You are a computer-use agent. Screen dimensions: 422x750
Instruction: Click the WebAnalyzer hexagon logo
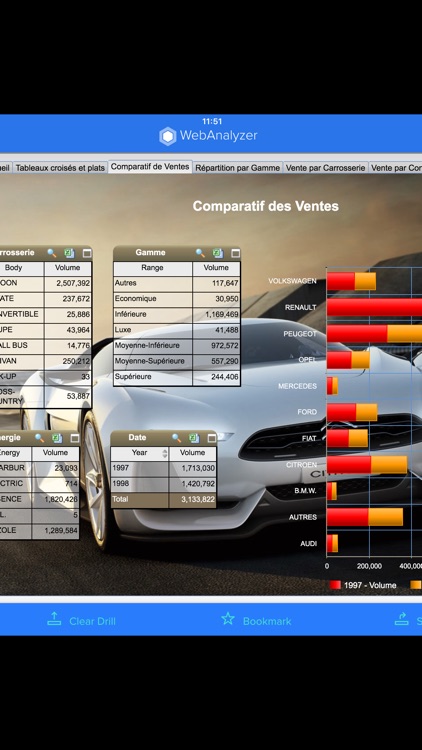[167, 136]
